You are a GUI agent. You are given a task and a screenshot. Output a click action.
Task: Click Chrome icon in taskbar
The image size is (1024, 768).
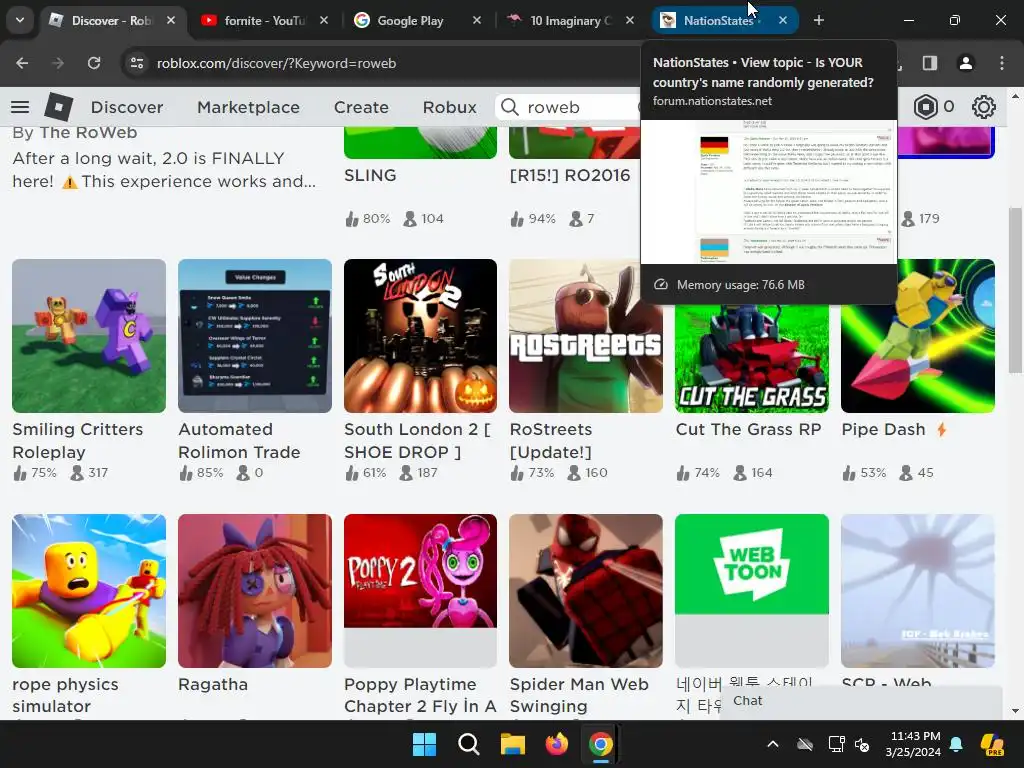[x=600, y=744]
